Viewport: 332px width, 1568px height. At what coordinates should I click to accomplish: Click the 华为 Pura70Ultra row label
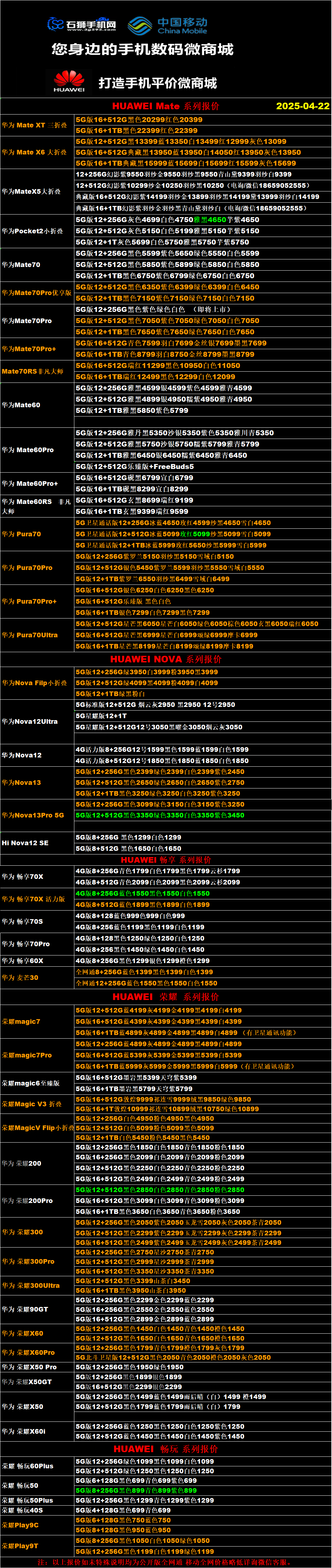pos(30,635)
